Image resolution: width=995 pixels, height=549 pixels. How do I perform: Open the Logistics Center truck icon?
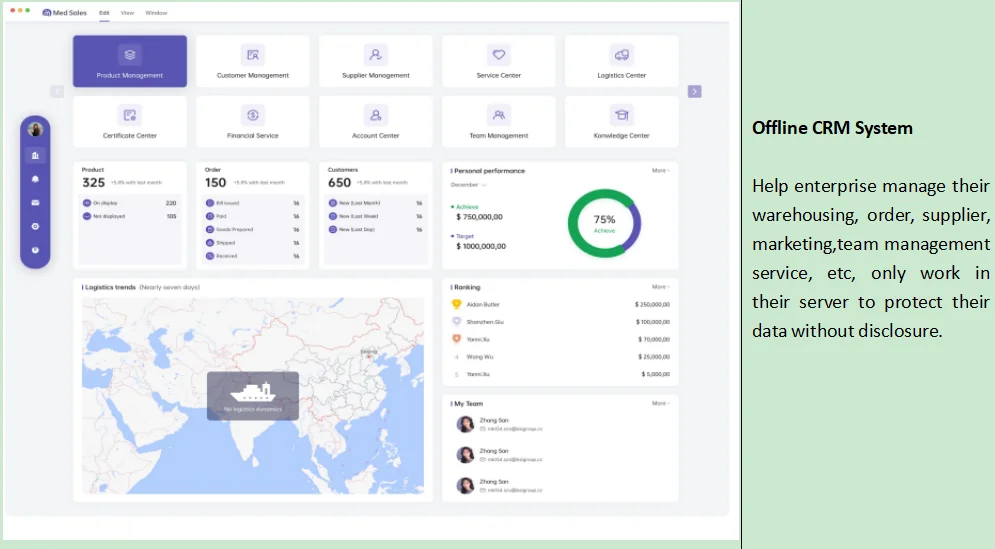click(621, 55)
